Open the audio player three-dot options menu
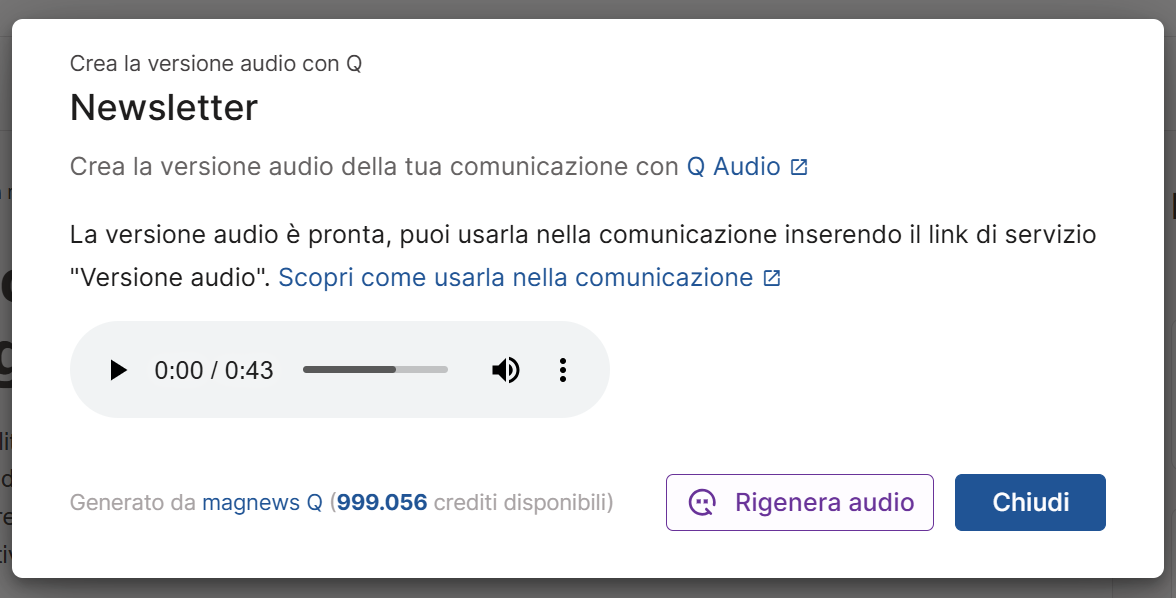Screen dimensions: 1176x598 [x=563, y=370]
